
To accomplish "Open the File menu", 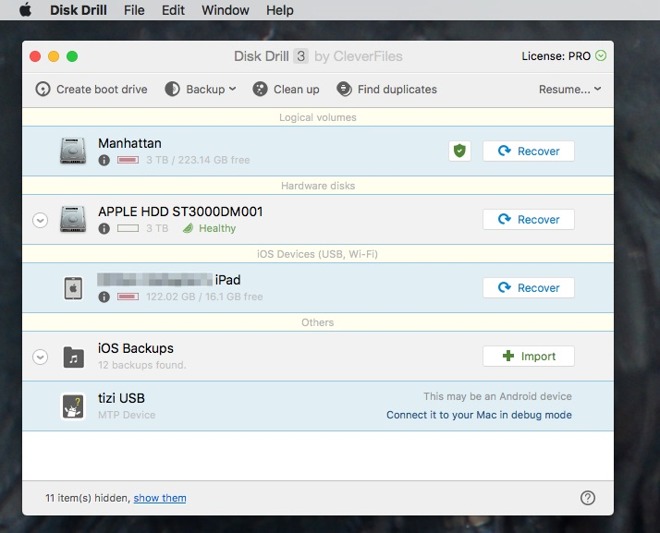I will pos(134,10).
